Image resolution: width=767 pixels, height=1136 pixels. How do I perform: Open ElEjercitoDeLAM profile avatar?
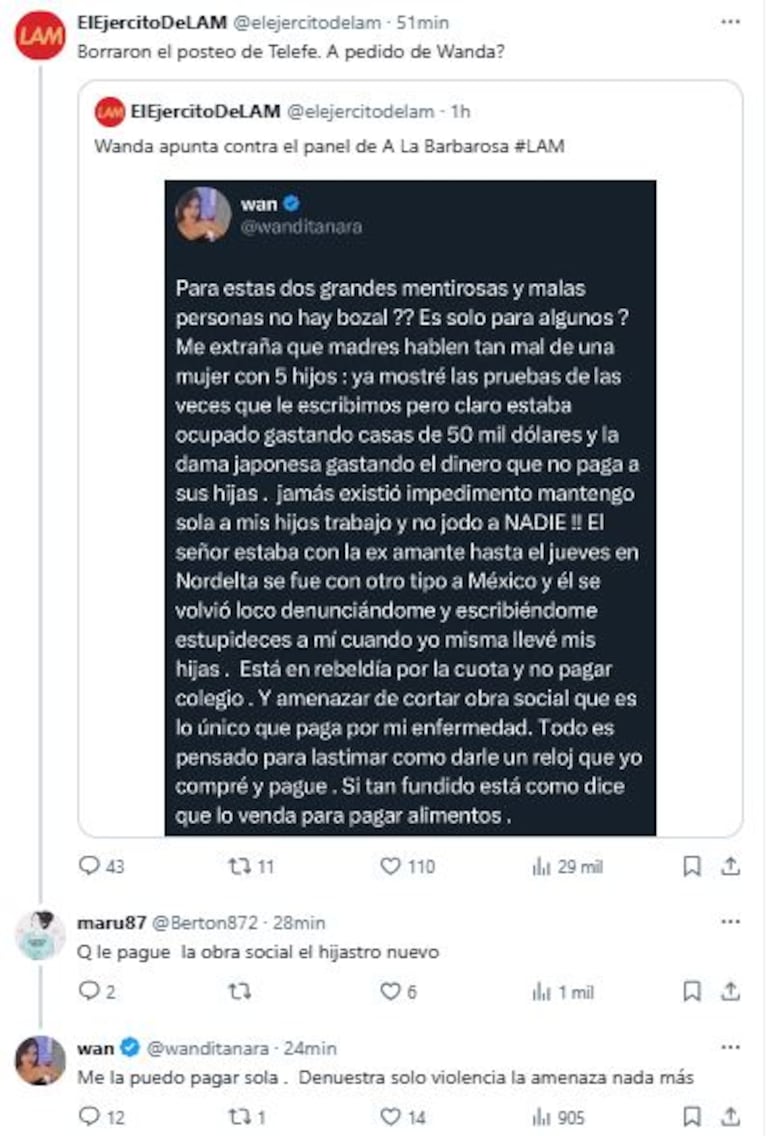(39, 38)
